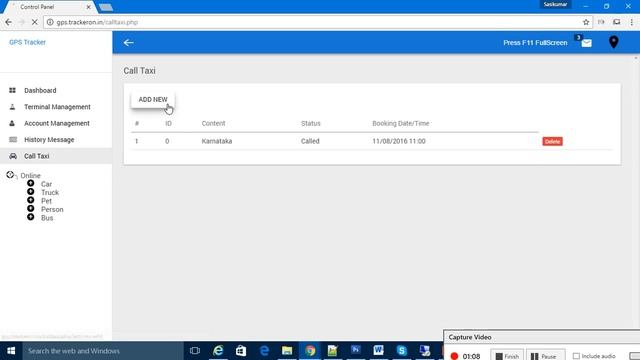Click the map location pin icon
This screenshot has width=640, height=360.
(x=613, y=42)
